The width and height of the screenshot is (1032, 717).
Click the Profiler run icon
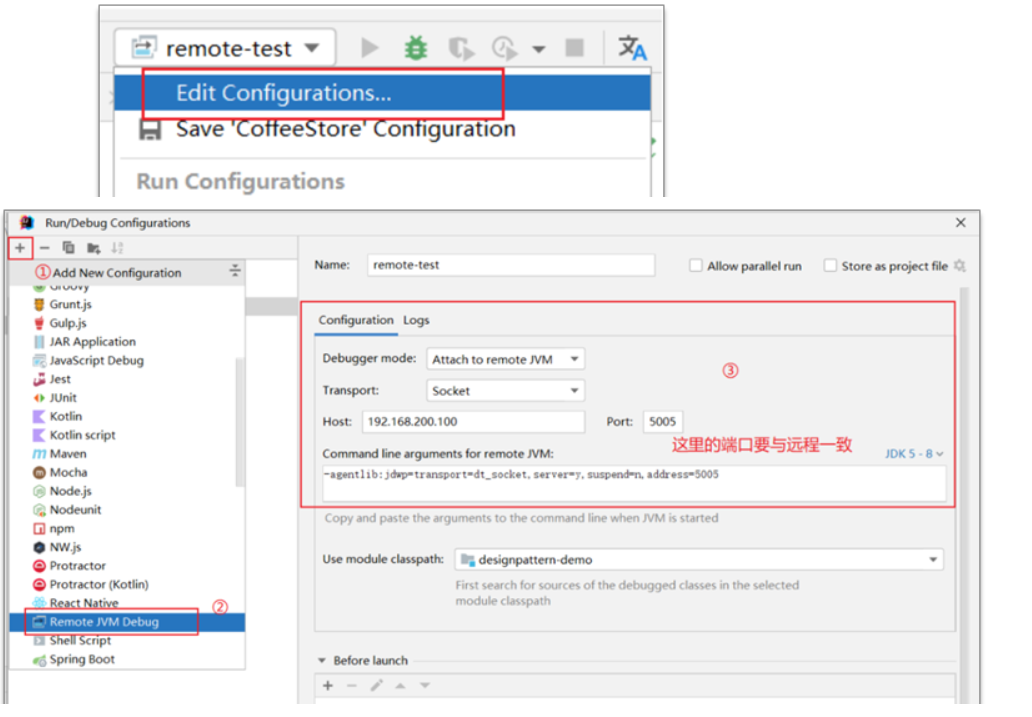(505, 49)
